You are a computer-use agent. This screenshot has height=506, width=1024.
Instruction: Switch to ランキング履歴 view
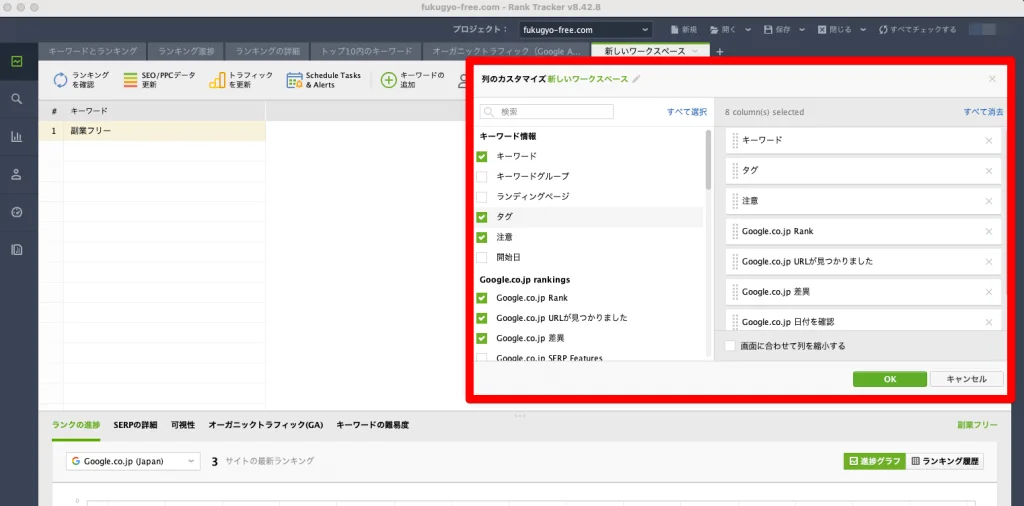pos(945,461)
